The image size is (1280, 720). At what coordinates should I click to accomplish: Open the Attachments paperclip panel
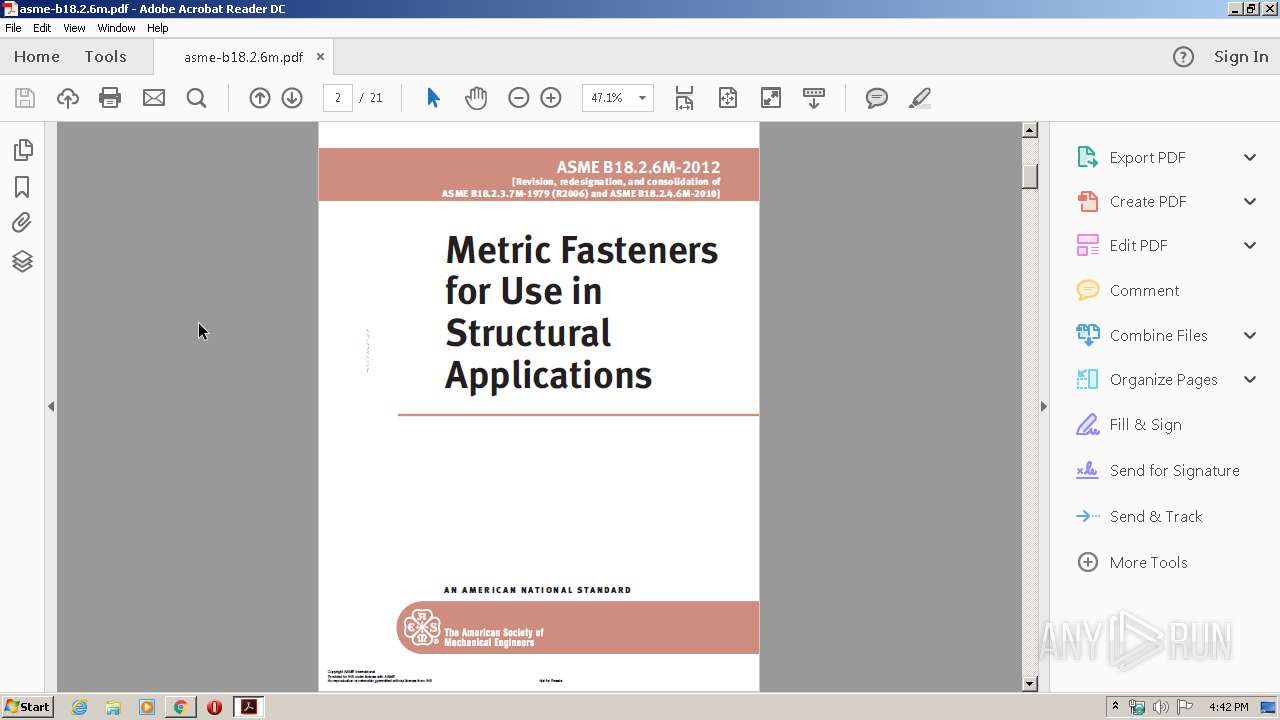(22, 223)
